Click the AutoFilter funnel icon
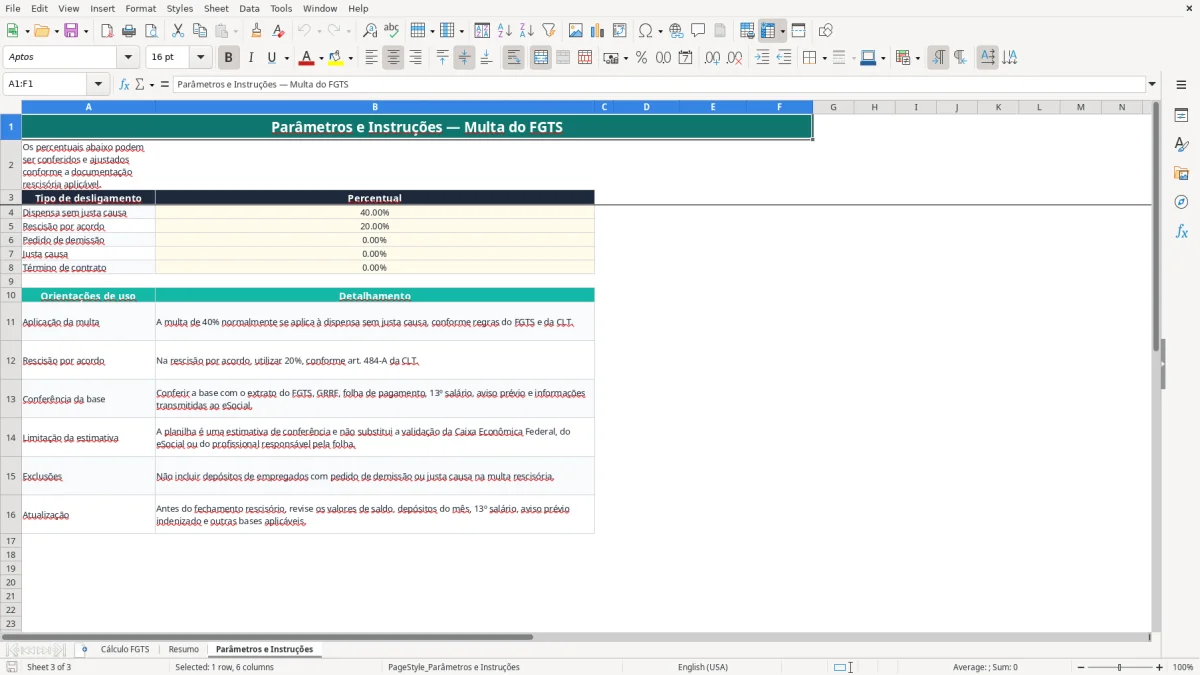Viewport: 1200px width, 675px height. click(x=549, y=31)
